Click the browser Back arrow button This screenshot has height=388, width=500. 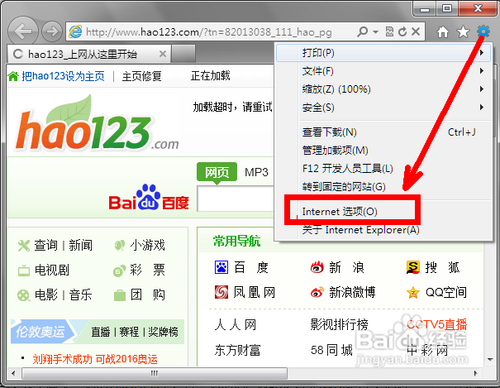point(23,32)
